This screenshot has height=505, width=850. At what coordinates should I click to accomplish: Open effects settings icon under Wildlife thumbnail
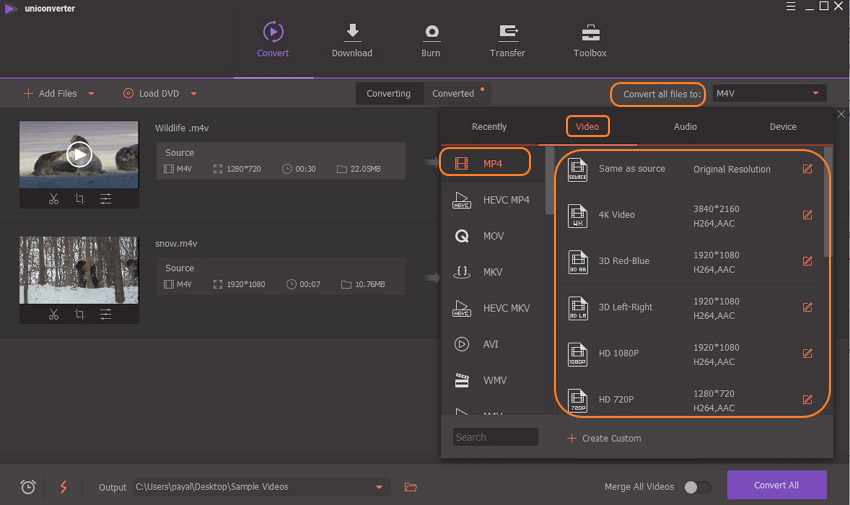(x=106, y=199)
